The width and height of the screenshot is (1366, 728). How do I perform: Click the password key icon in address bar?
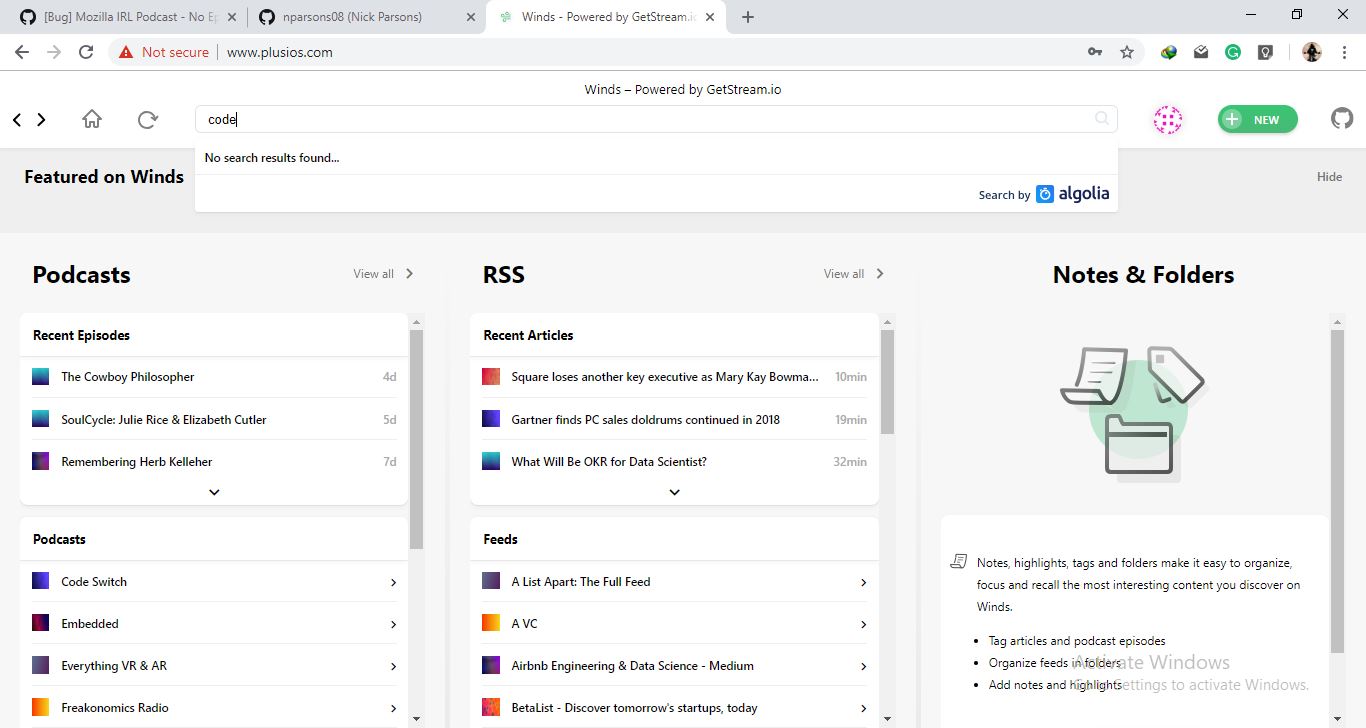[1094, 51]
